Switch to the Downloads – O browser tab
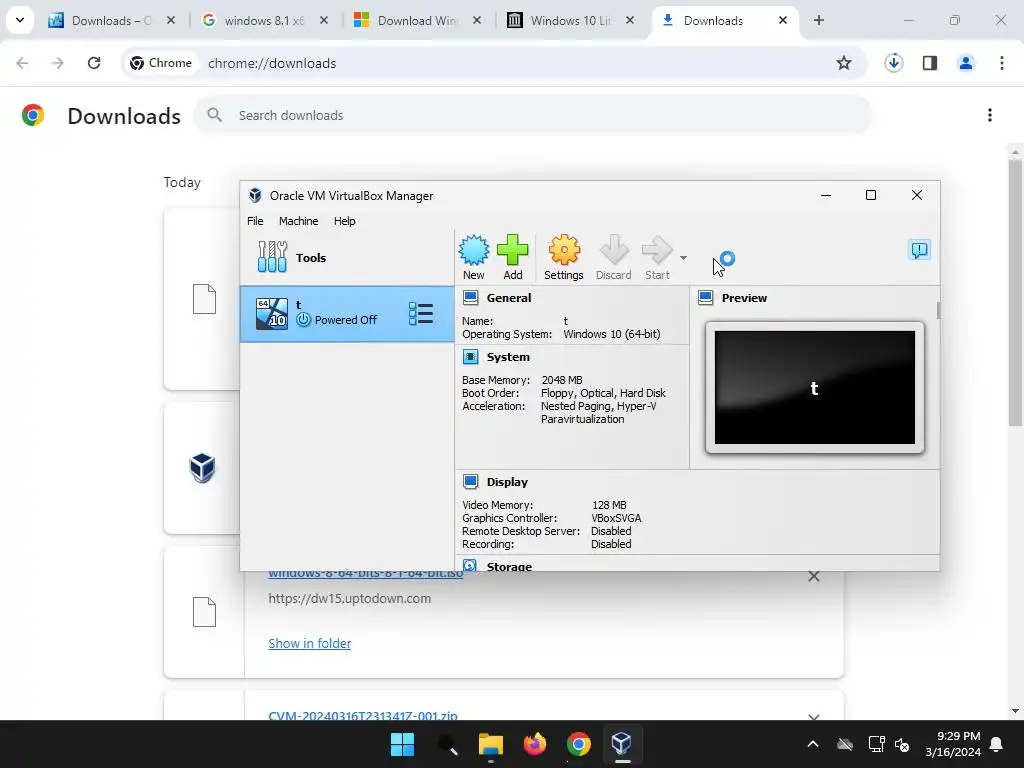Viewport: 1024px width, 768px height. (x=111, y=20)
